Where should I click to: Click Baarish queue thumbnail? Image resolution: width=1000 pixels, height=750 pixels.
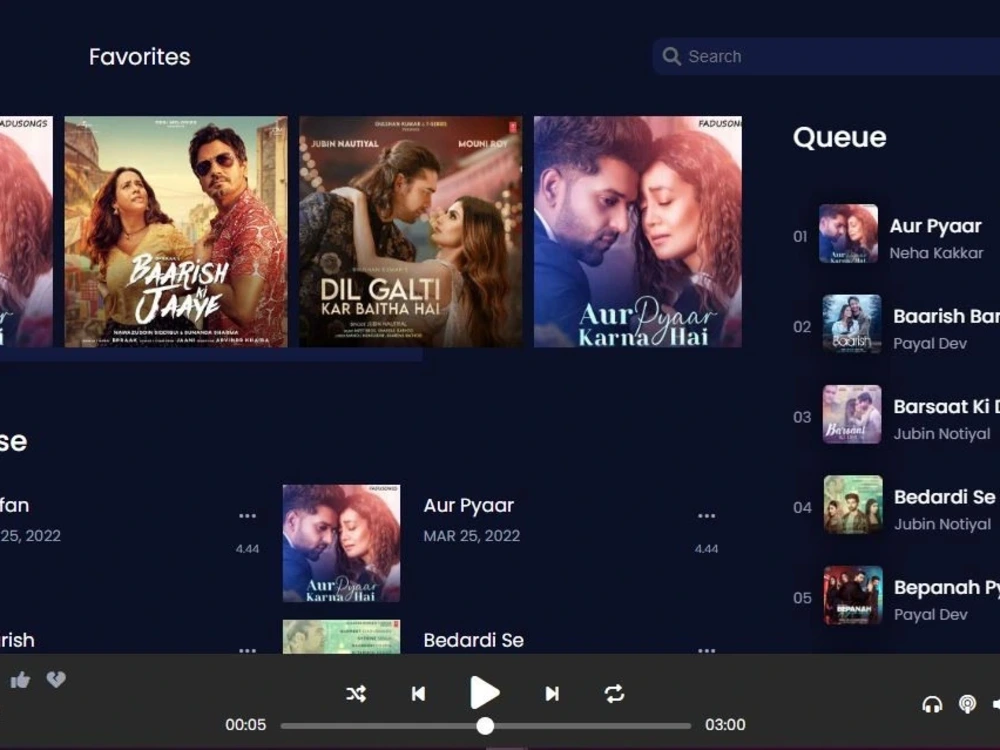[x=852, y=324]
